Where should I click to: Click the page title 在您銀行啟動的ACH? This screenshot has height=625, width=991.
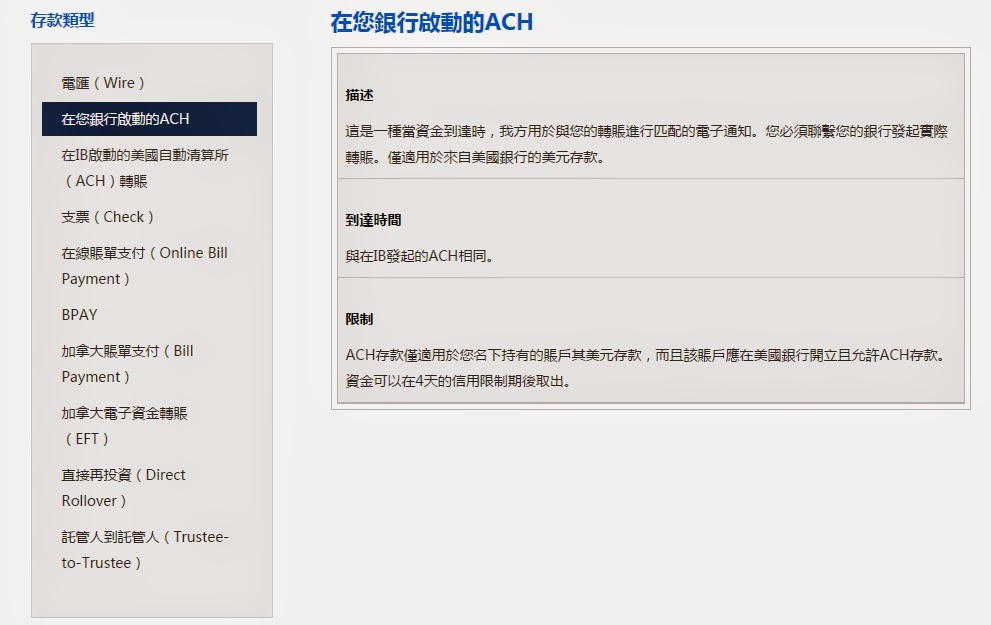(432, 22)
